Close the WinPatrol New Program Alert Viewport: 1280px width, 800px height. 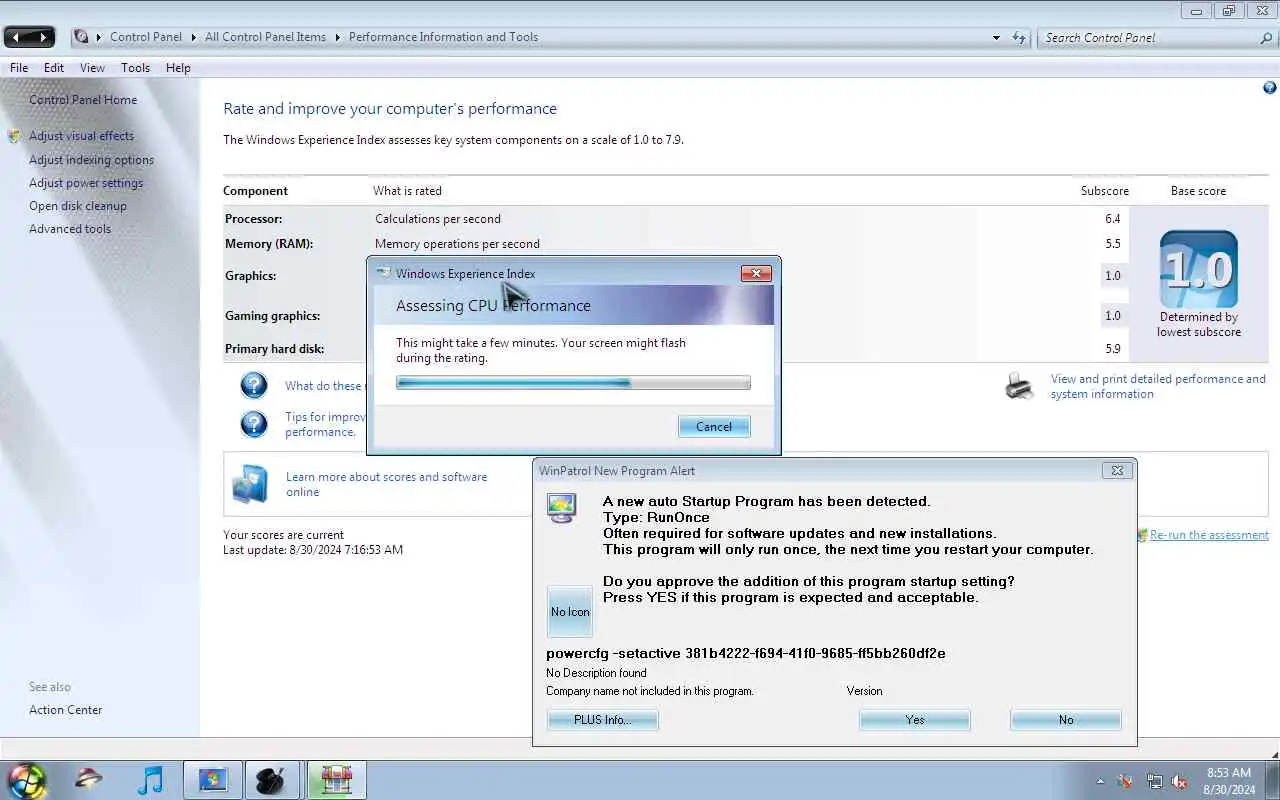tap(1117, 471)
